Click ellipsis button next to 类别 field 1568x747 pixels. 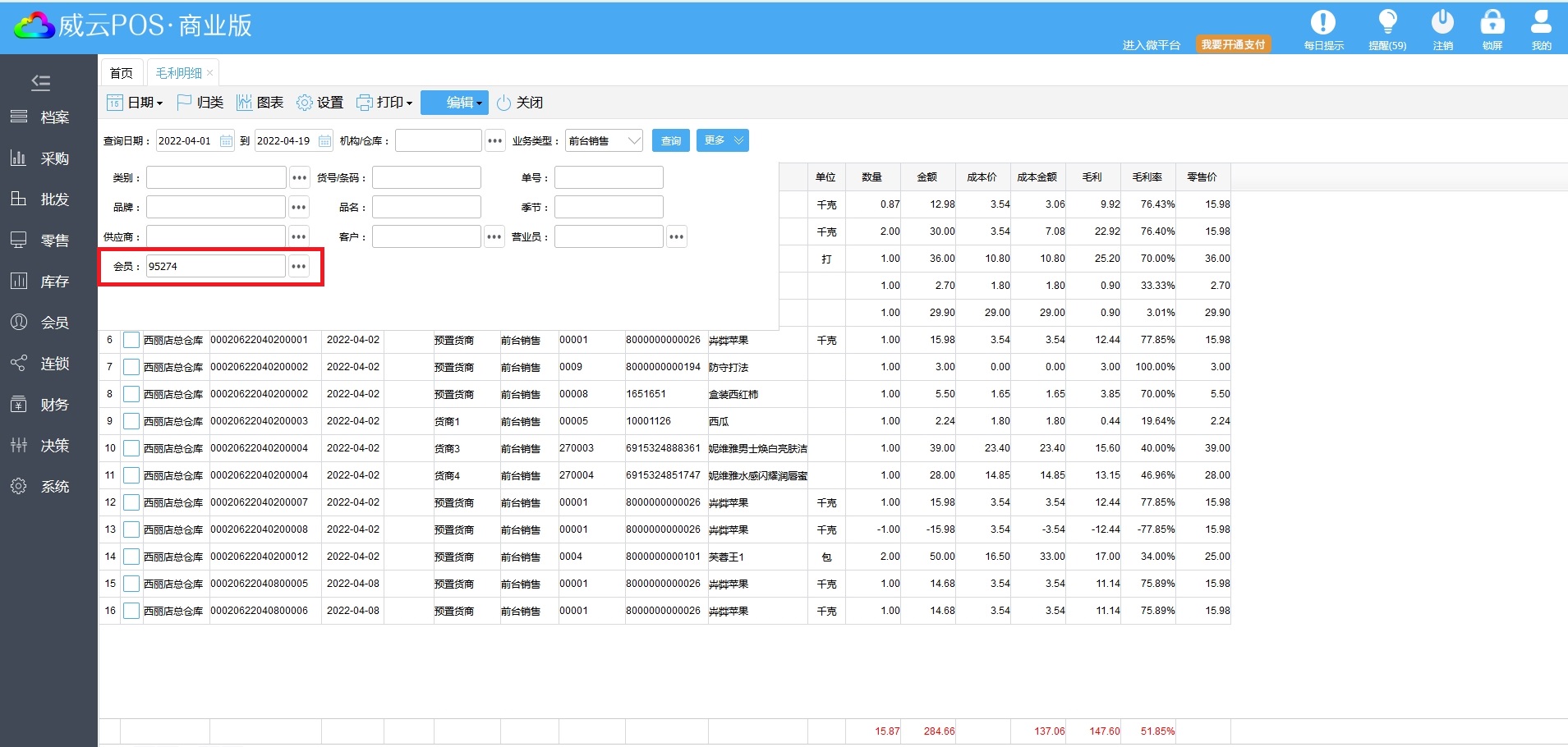pos(299,177)
